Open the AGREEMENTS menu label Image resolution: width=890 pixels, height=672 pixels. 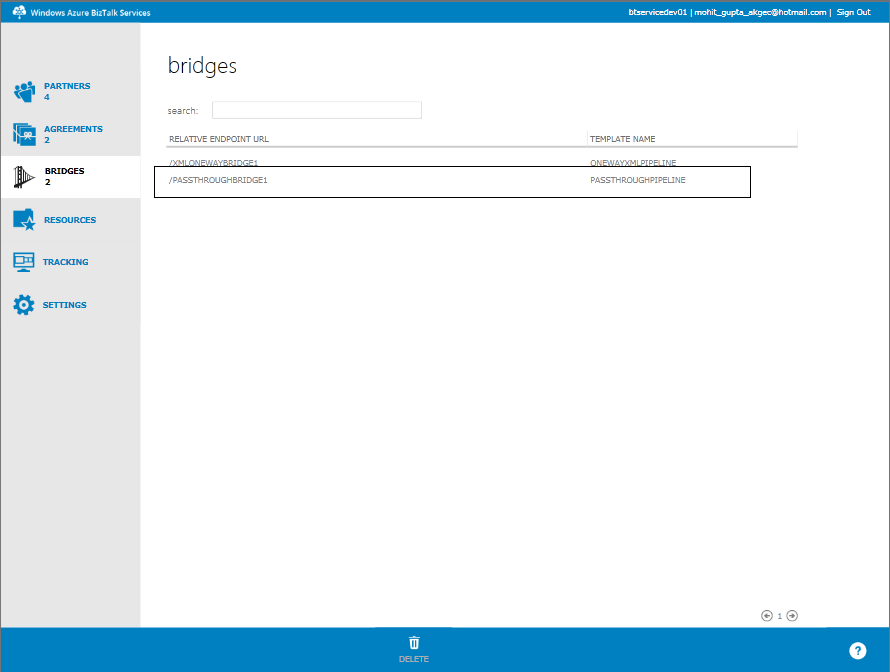[73, 129]
